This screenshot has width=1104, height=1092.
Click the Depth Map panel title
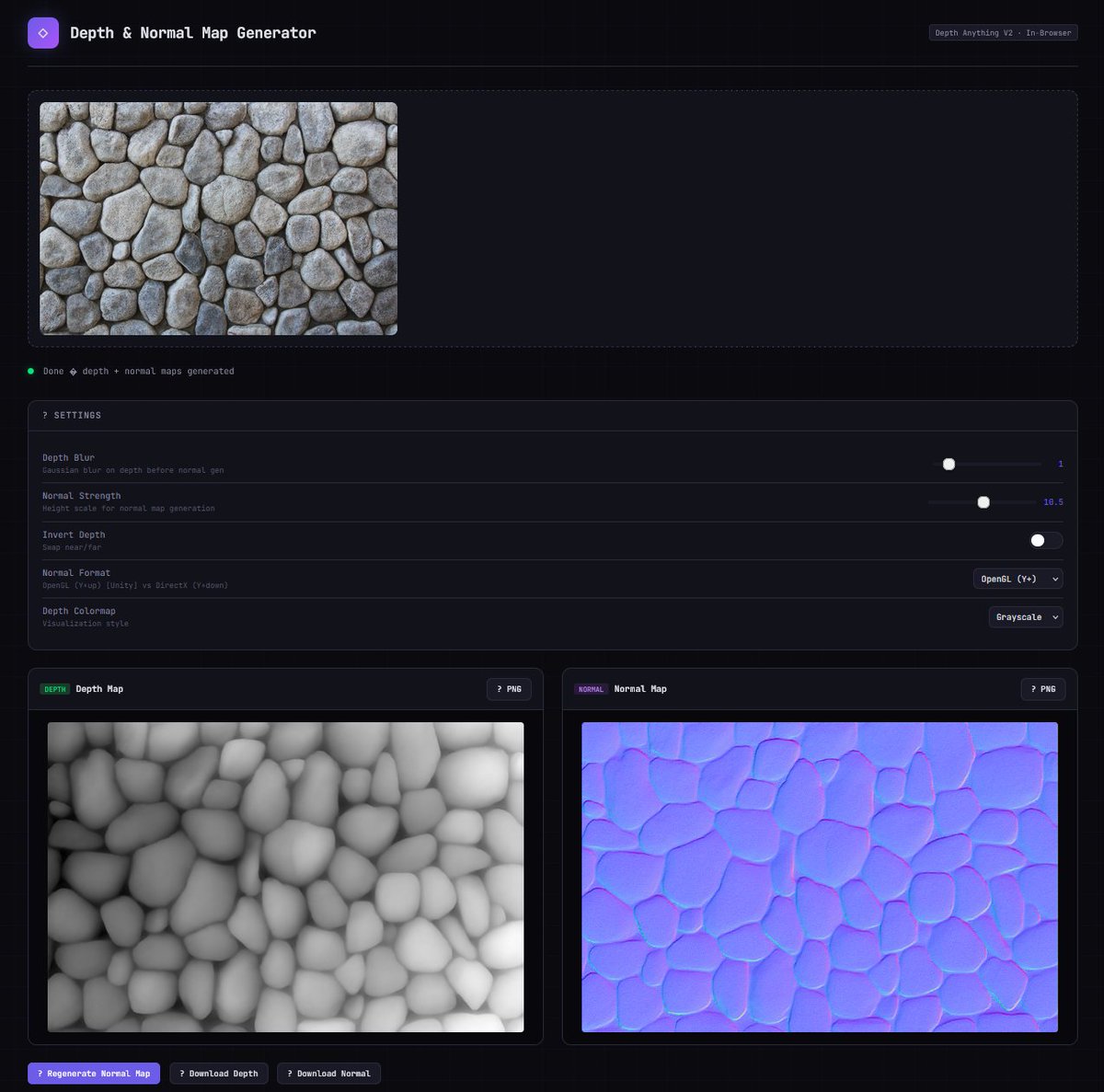click(99, 689)
